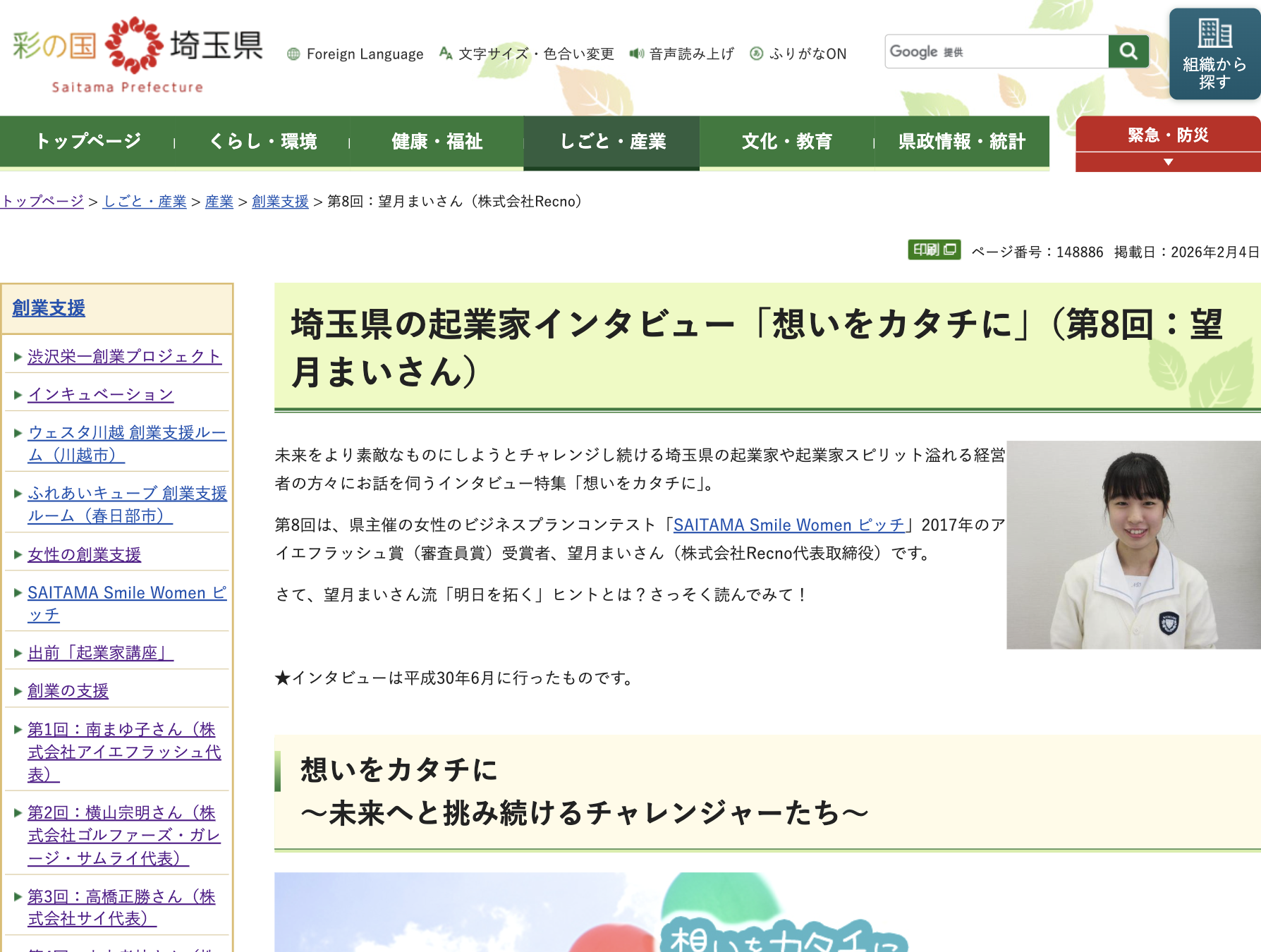This screenshot has width=1261, height=952.
Task: Open しごと・産業 navigation menu
Action: [x=612, y=142]
